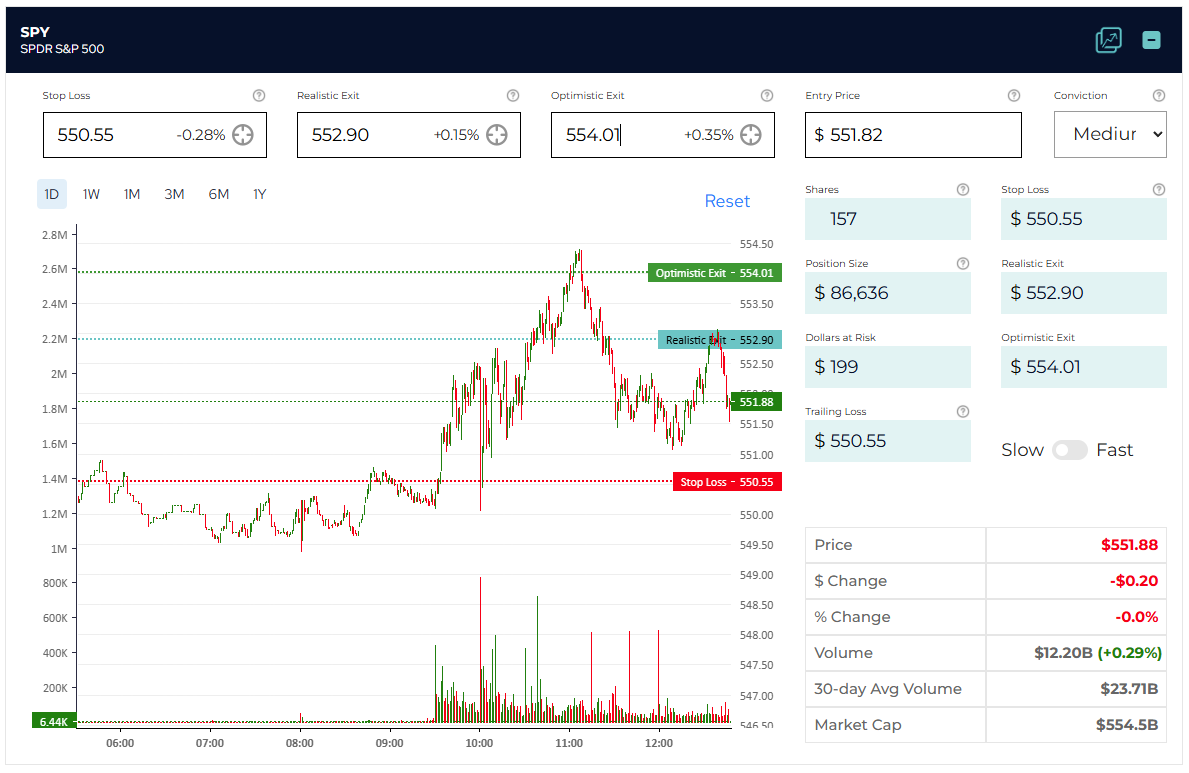1189x773 pixels.
Task: Open help icon next to Conviction
Action: (1159, 96)
